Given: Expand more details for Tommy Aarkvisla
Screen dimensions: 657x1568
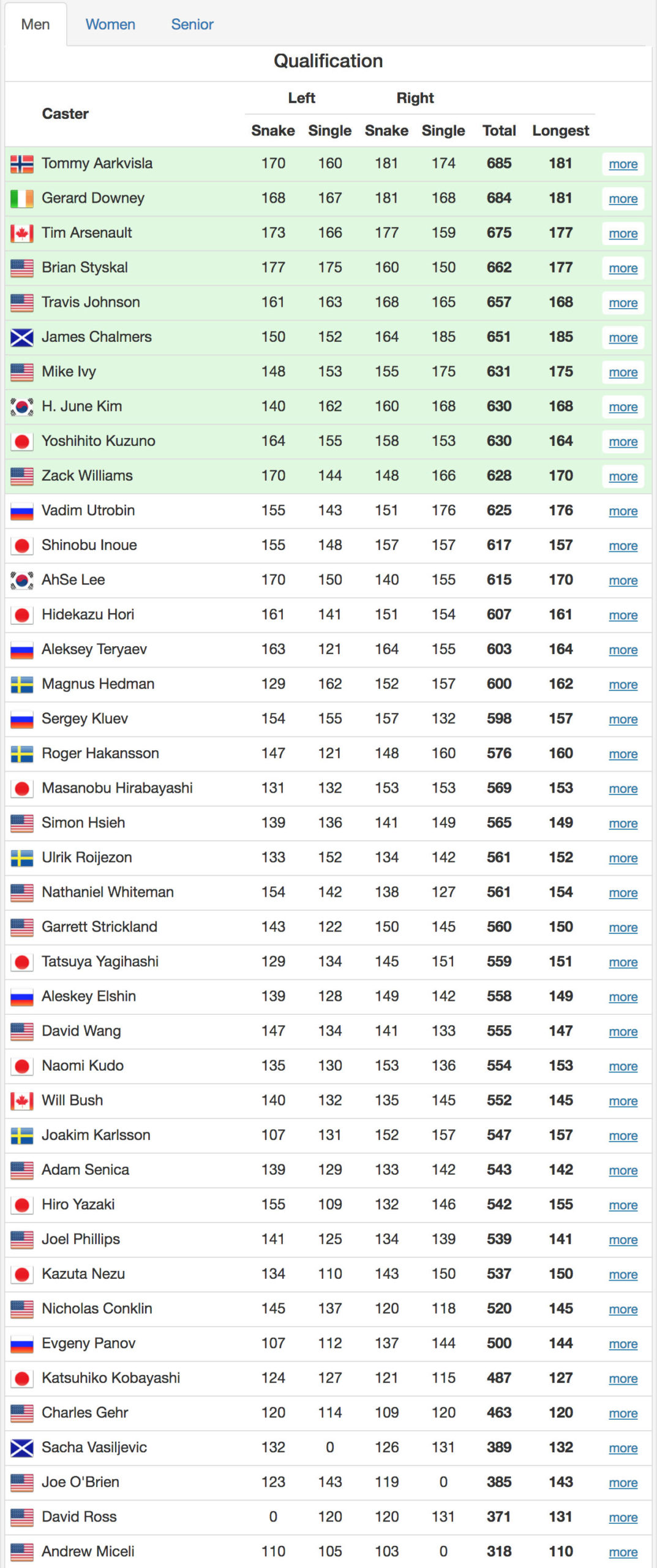Looking at the screenshot, I should click(623, 164).
